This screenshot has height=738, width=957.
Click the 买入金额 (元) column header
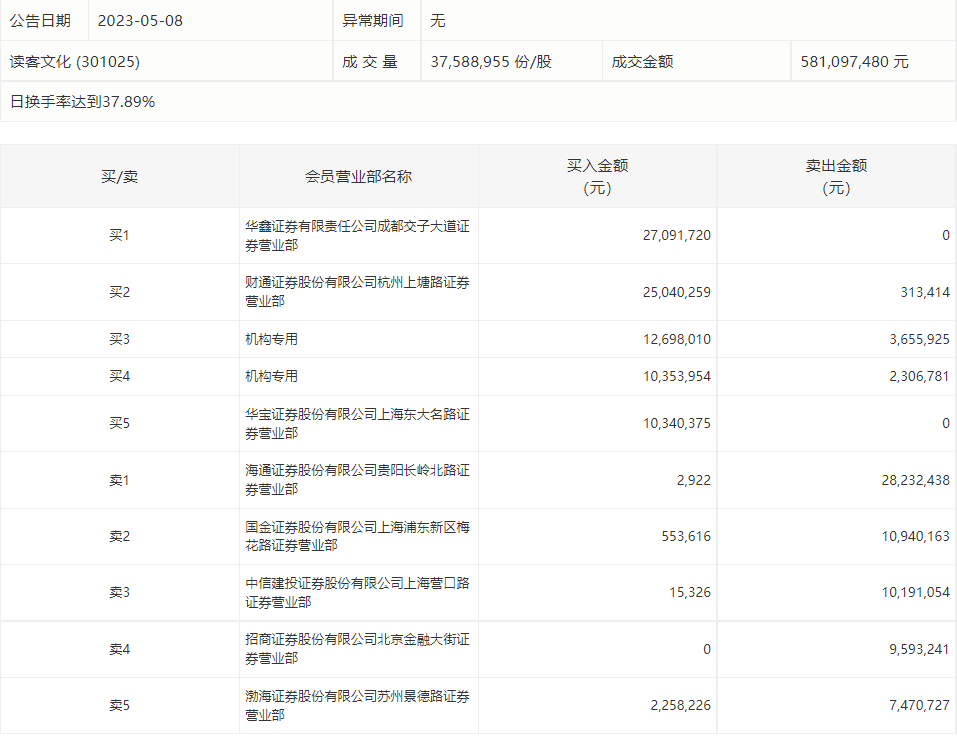click(x=598, y=176)
